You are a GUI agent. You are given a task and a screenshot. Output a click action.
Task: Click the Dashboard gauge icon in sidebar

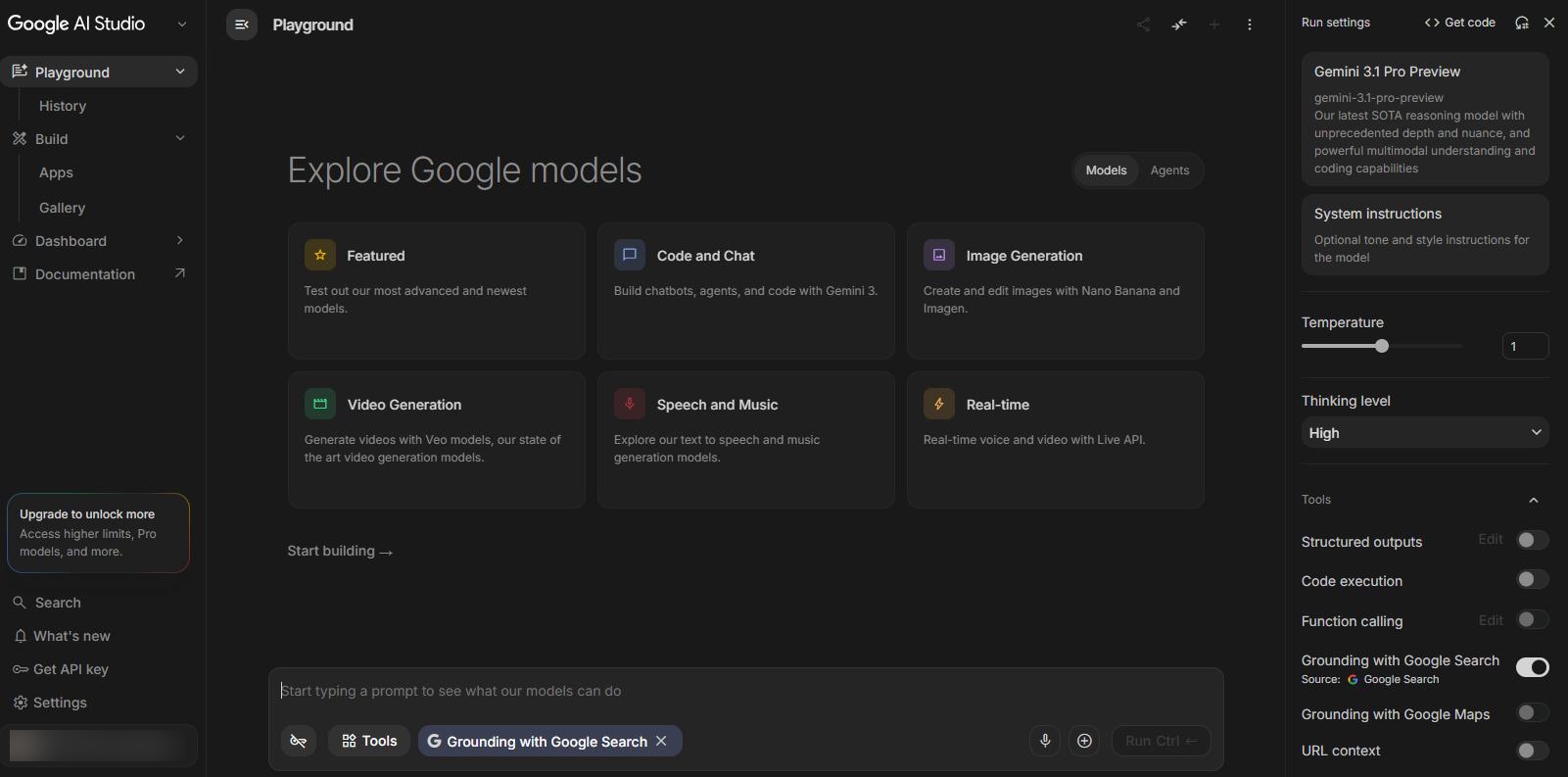(x=20, y=241)
